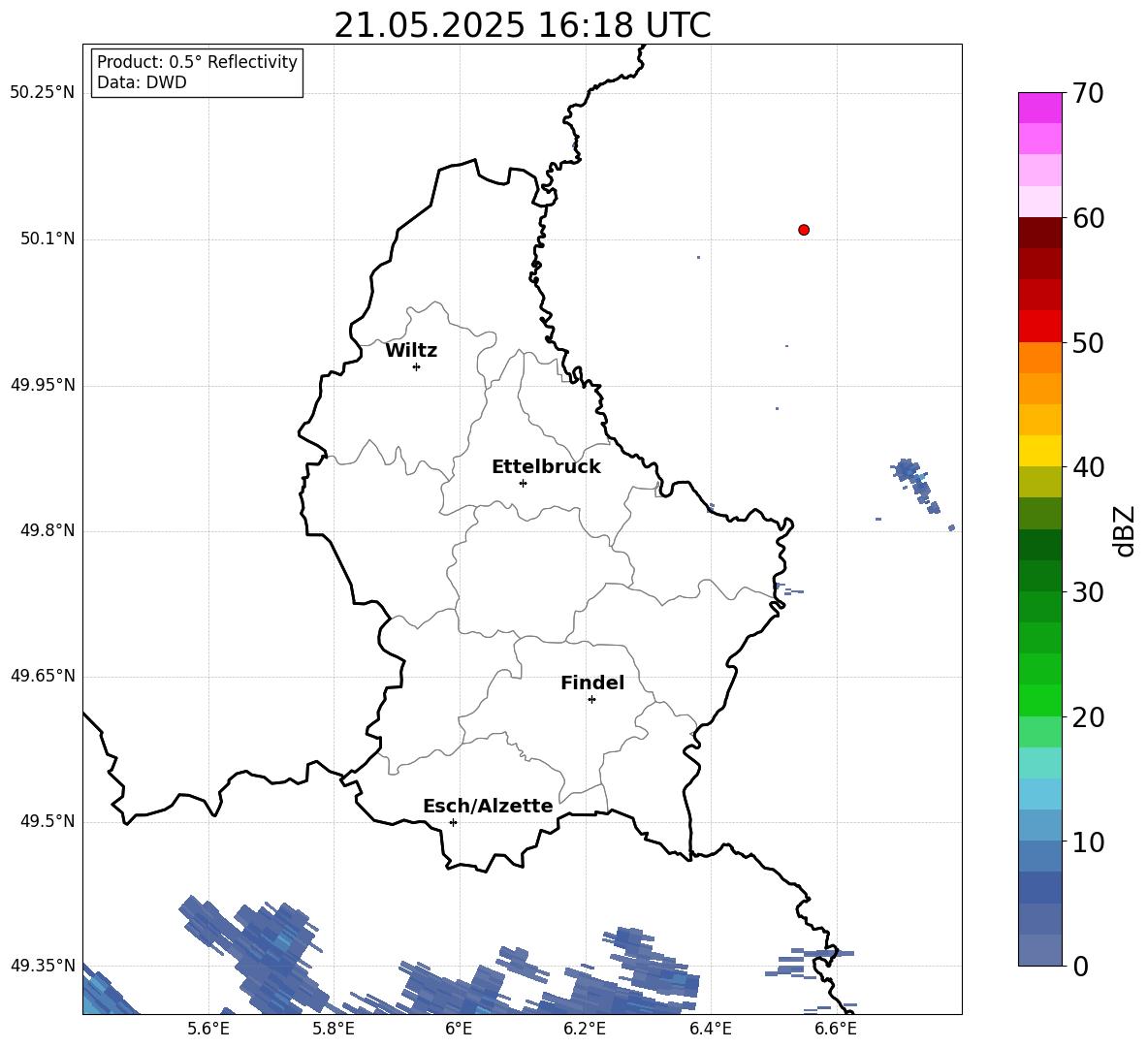Click the colorbar tick label 70
Screen dimensions: 1148x1048
click(x=1088, y=94)
